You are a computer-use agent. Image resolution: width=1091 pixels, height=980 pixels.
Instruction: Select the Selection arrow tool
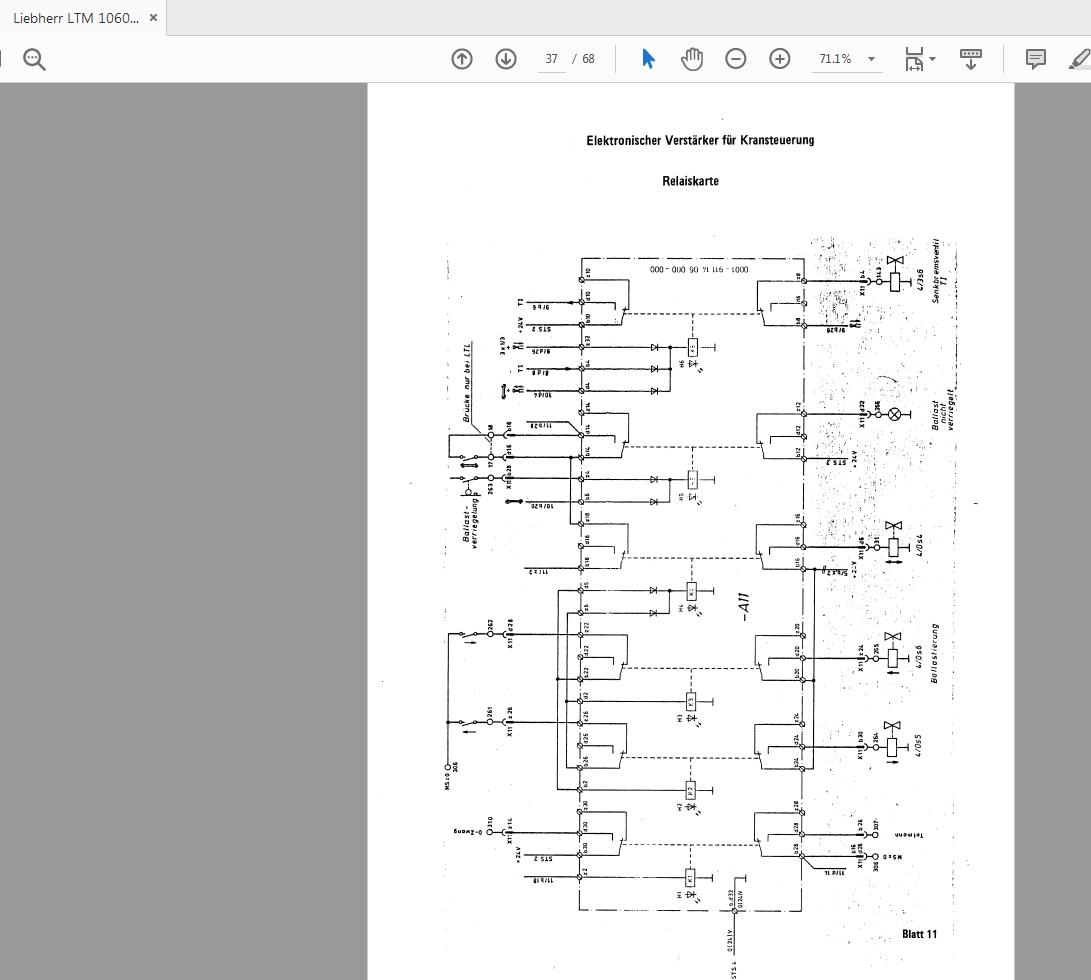(x=648, y=59)
